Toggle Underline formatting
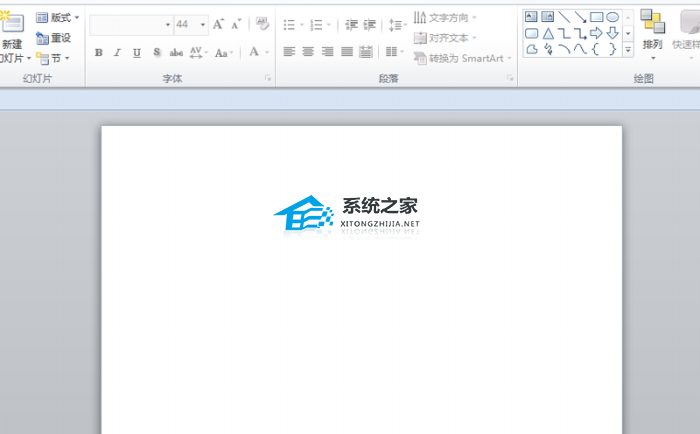Image resolution: width=700 pixels, height=434 pixels. [137, 53]
